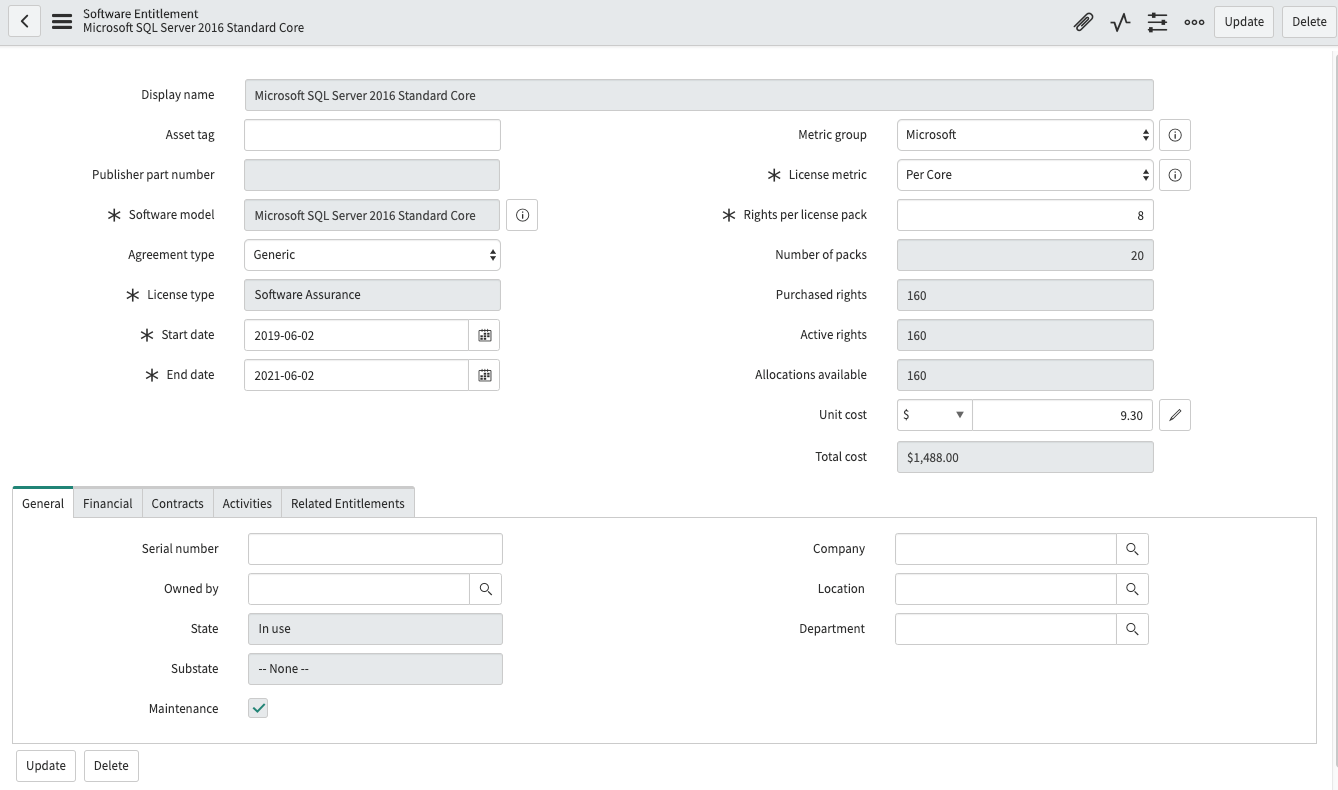This screenshot has width=1338, height=790.
Task: Click the Location input field
Action: point(1006,589)
